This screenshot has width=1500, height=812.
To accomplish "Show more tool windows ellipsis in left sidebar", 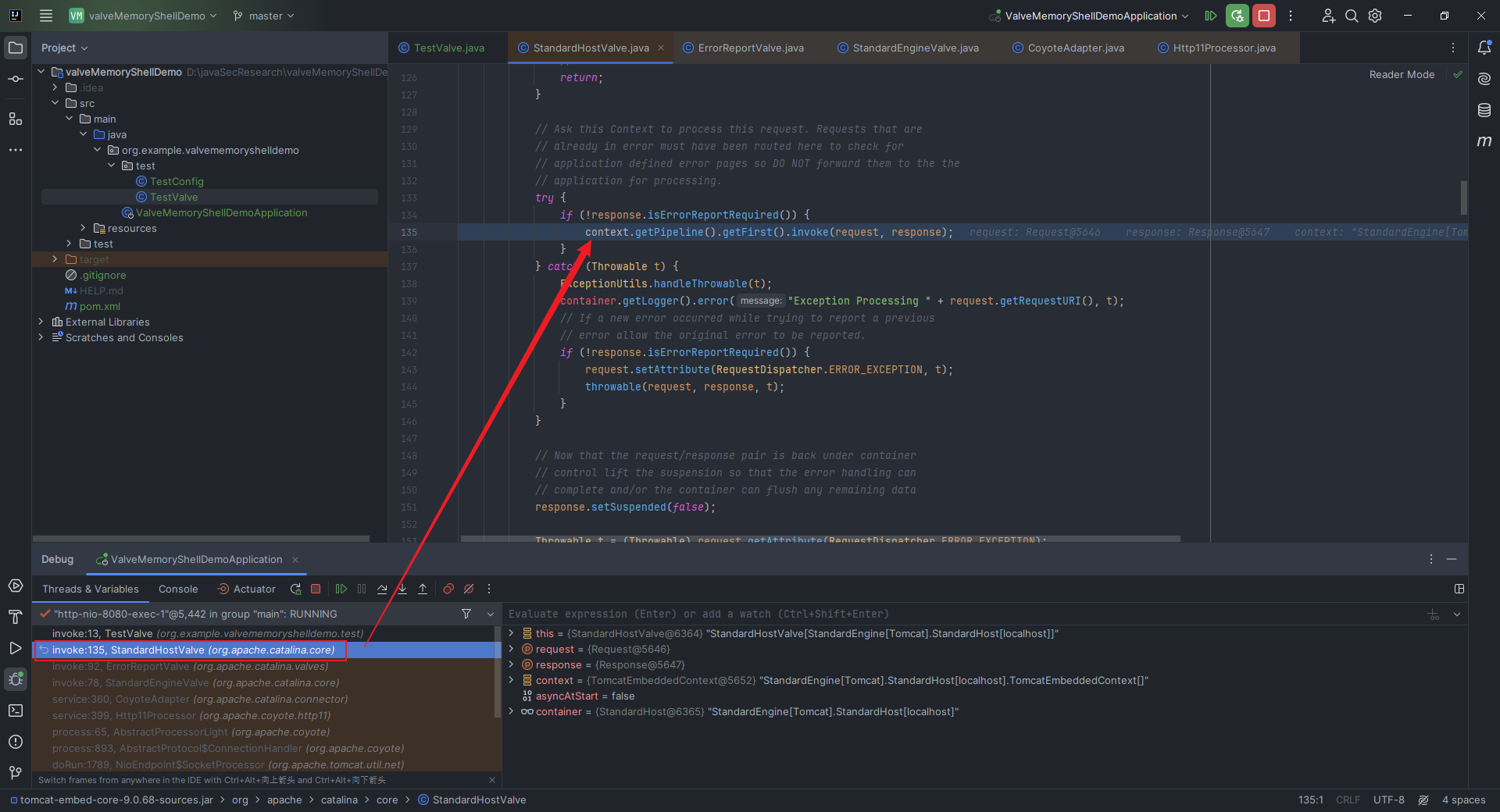I will (x=16, y=150).
